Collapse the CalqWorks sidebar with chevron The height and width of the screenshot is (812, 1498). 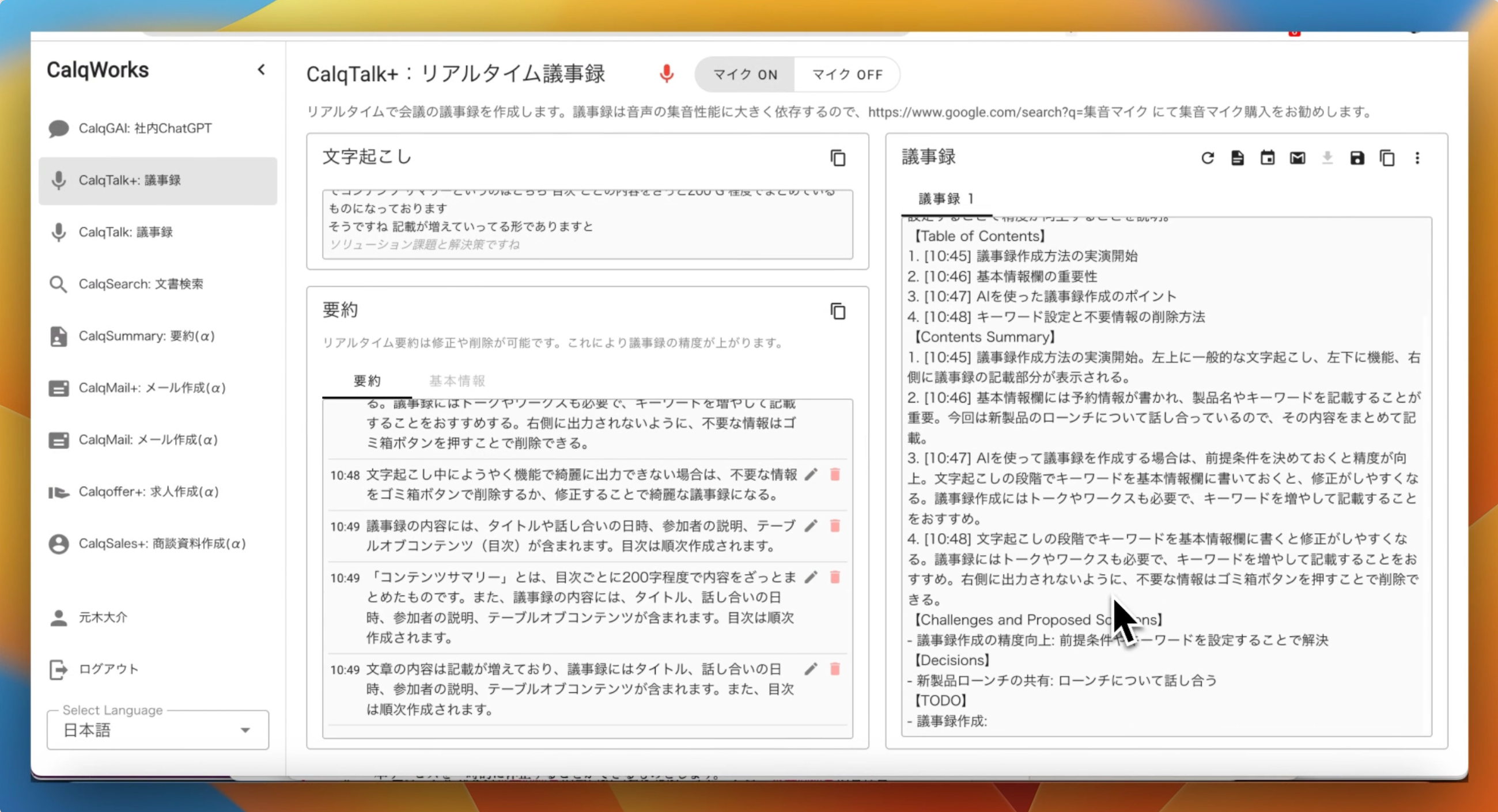point(262,70)
